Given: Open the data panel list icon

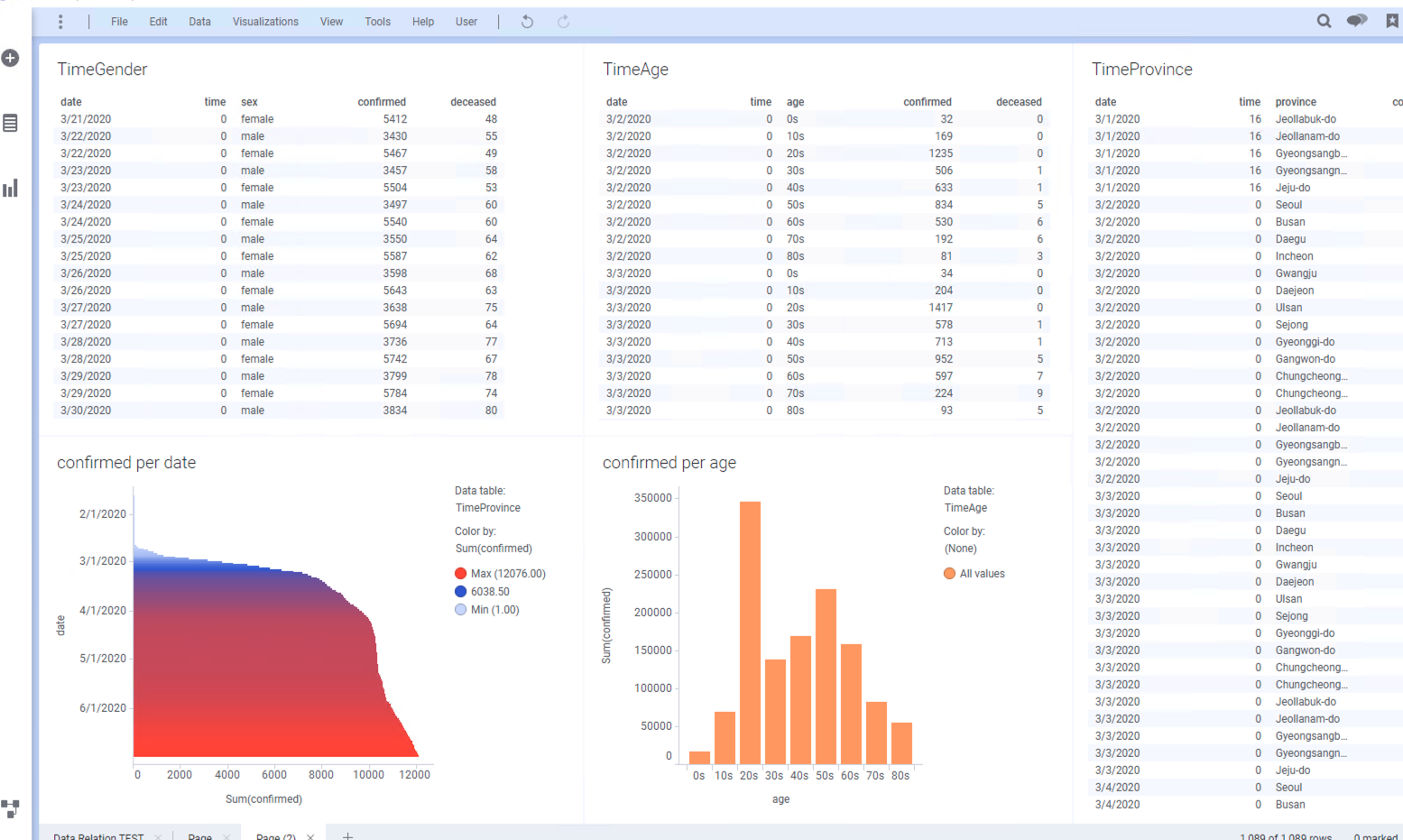Looking at the screenshot, I should coord(10,123).
